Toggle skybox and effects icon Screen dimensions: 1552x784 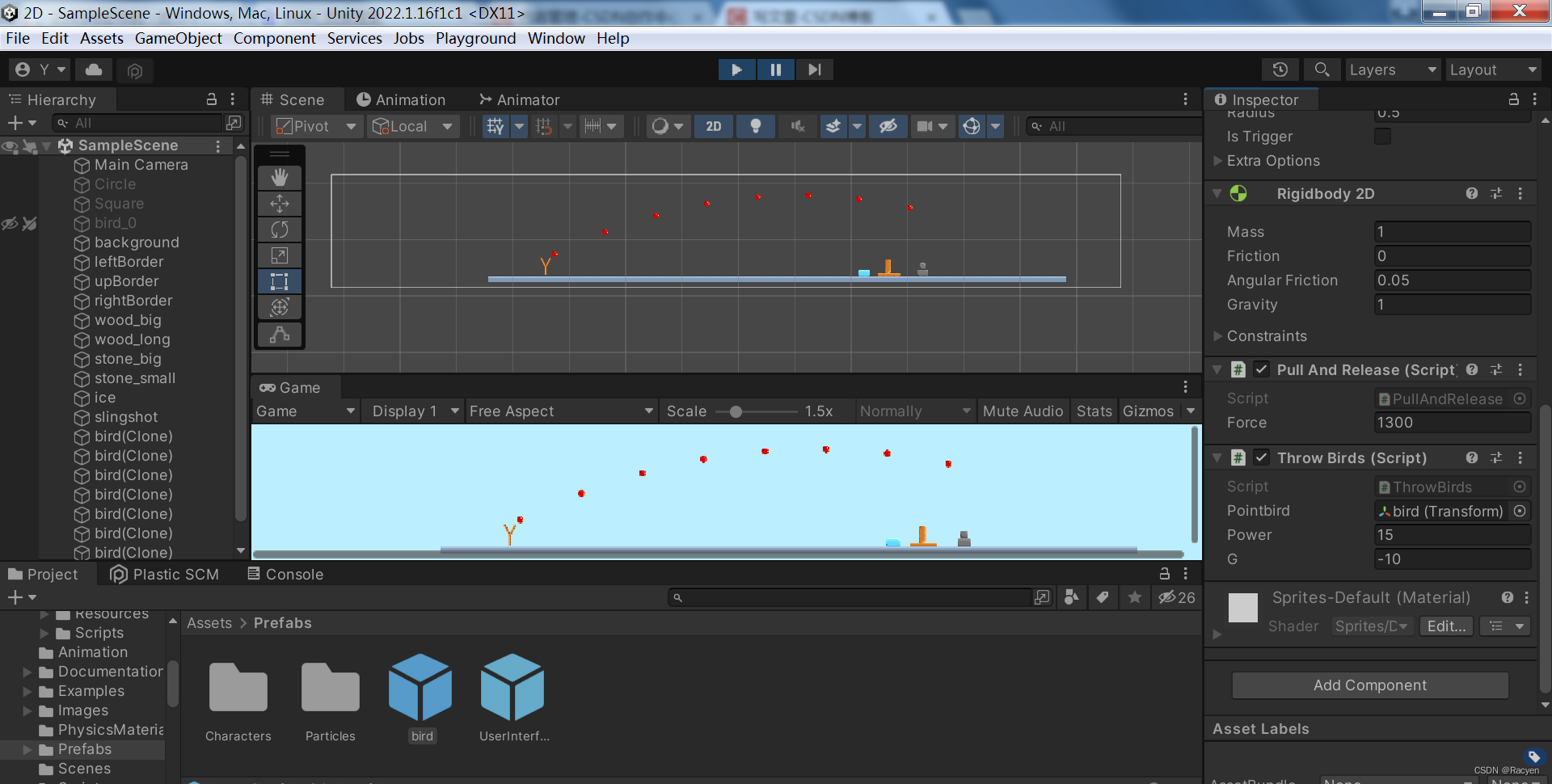[833, 126]
